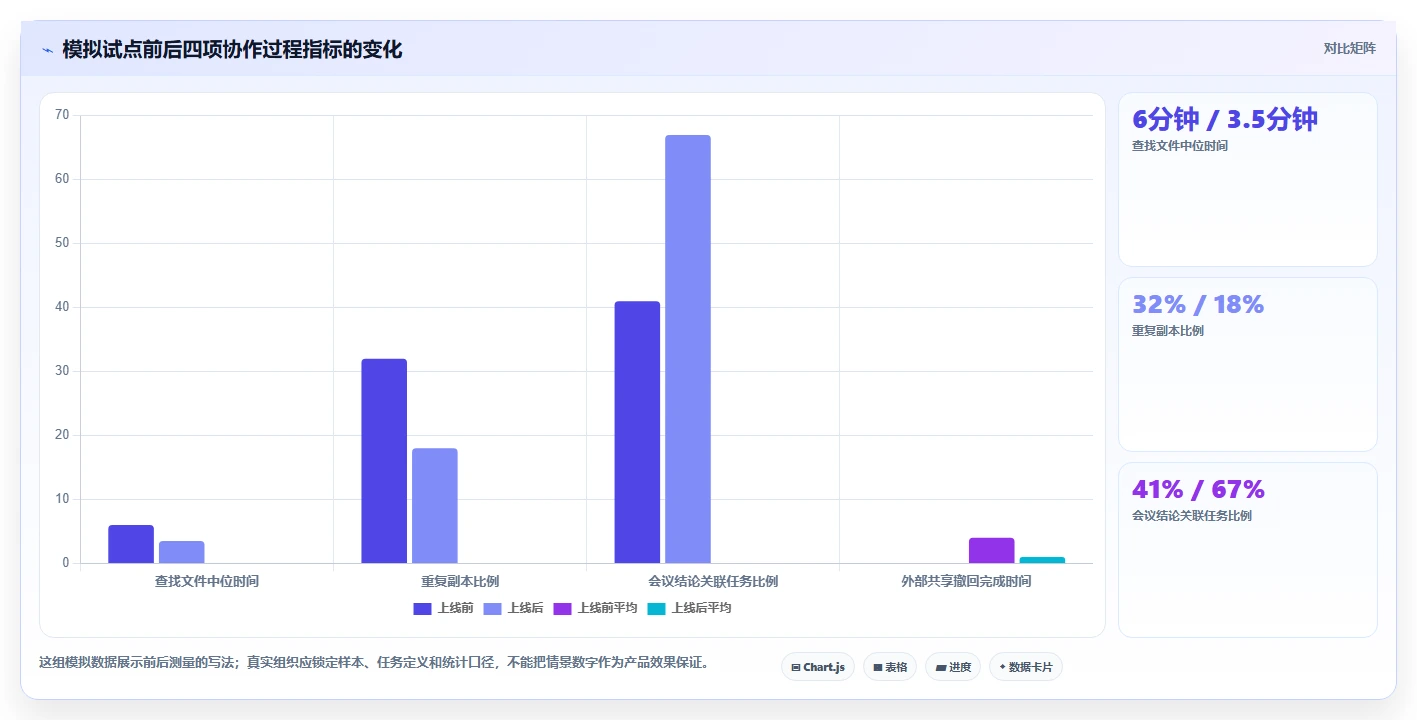
Task: Open the 6分钟 / 3.5分钟 data card
Action: pos(1247,180)
